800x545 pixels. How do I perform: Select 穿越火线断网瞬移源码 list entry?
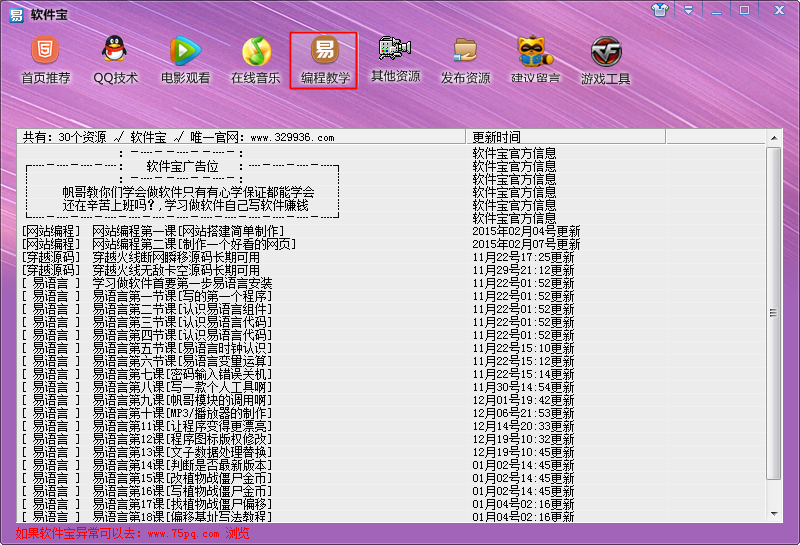tap(175, 257)
